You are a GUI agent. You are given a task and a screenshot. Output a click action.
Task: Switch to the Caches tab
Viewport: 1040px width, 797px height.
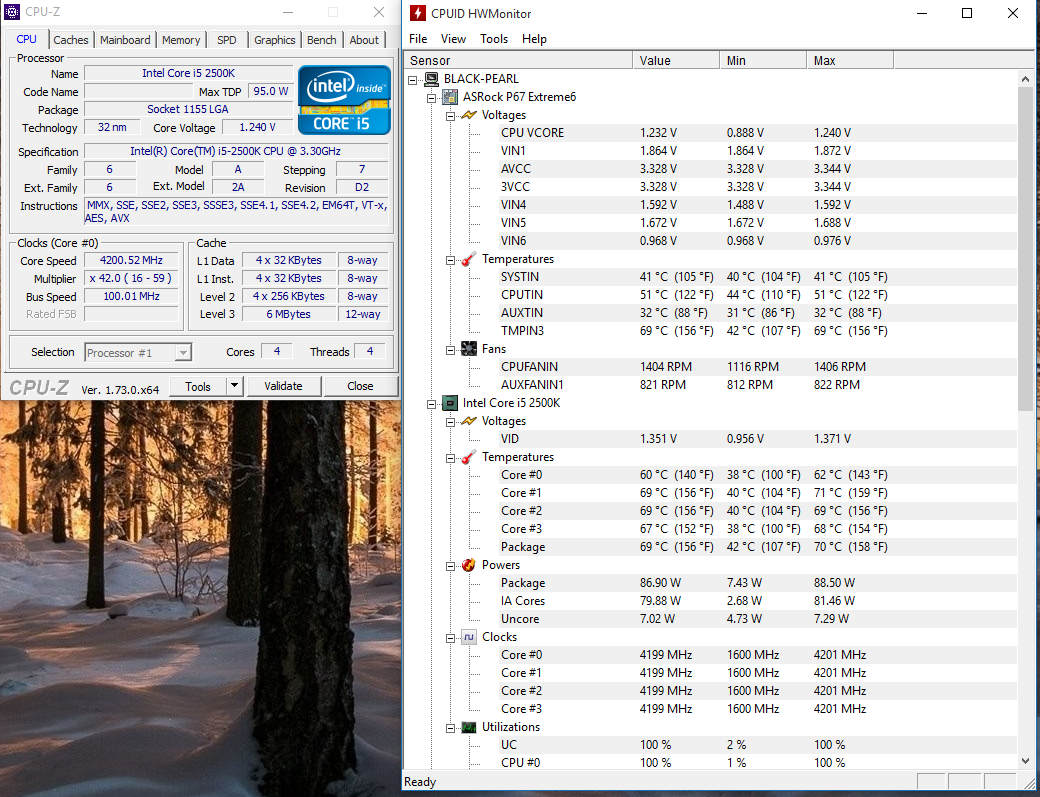71,40
